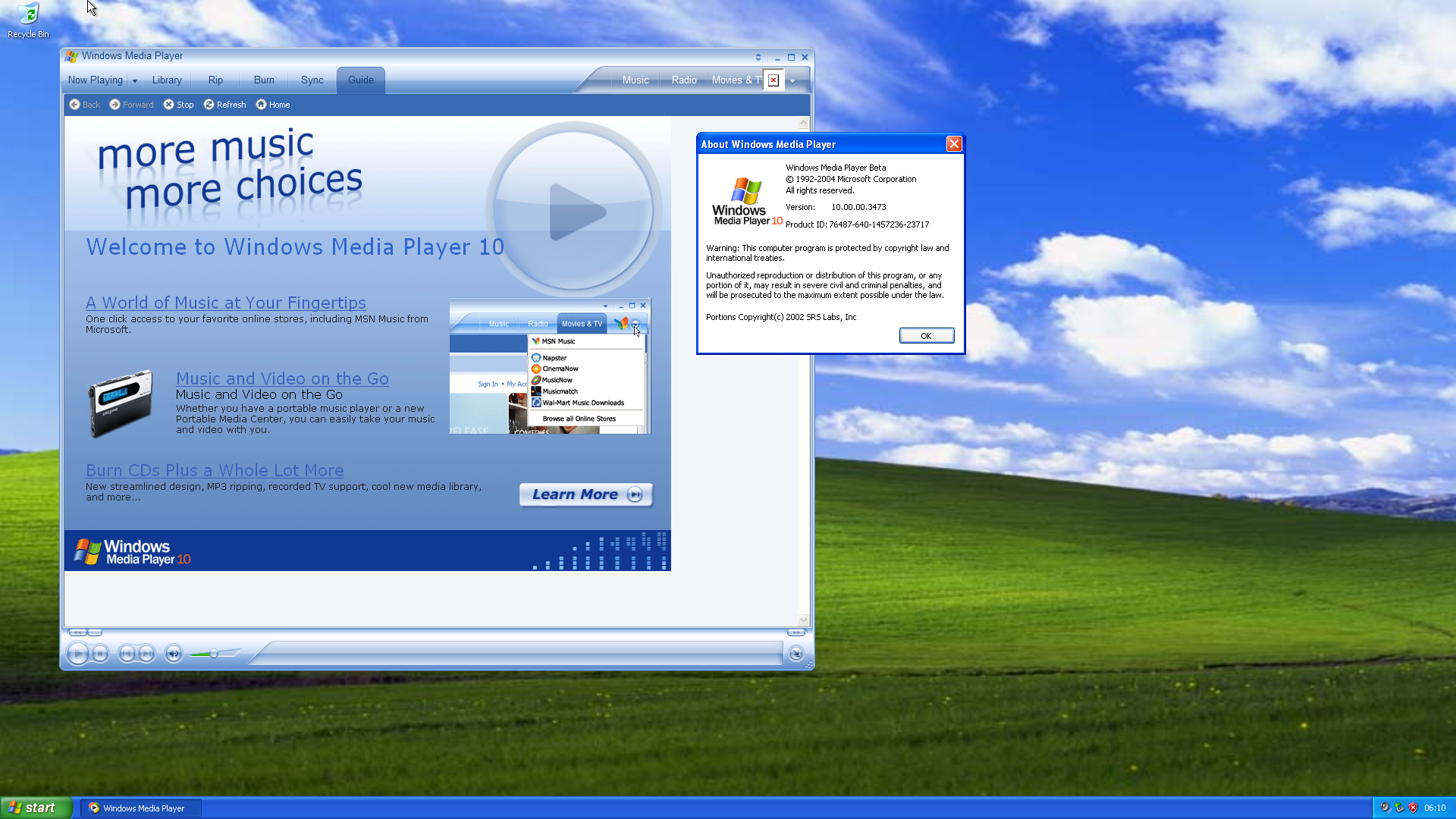Switch to the Burn tab
The height and width of the screenshot is (819, 1456).
coord(264,80)
